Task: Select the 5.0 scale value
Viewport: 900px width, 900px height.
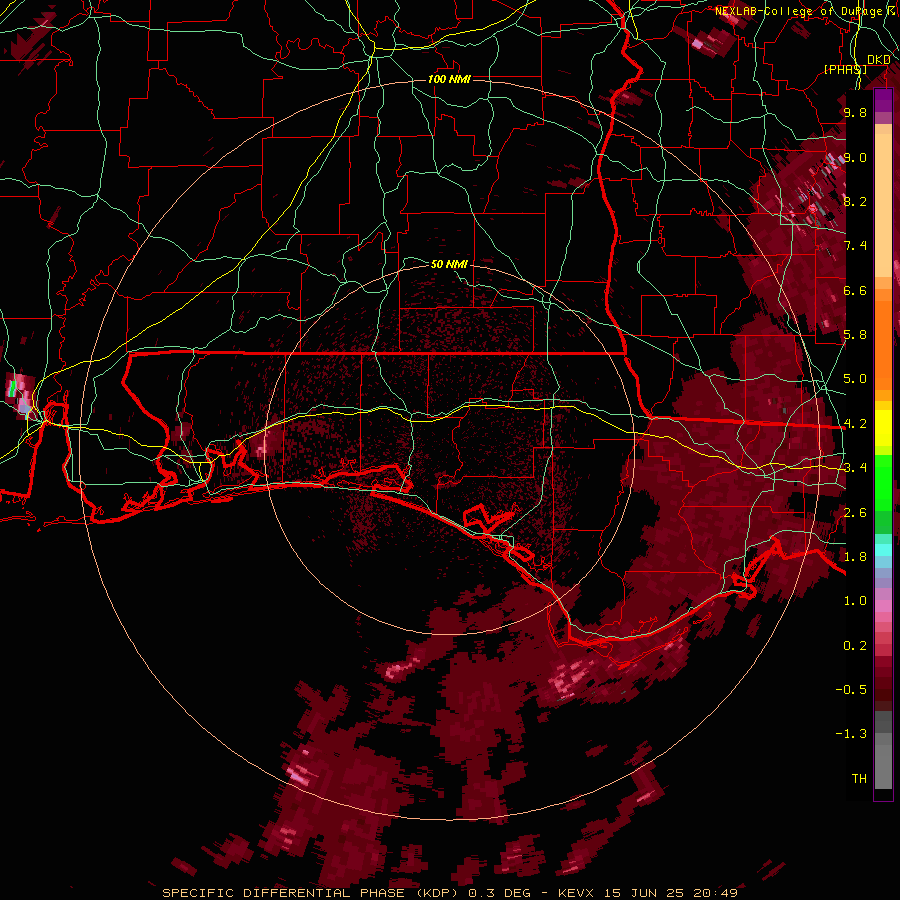Action: click(x=855, y=379)
